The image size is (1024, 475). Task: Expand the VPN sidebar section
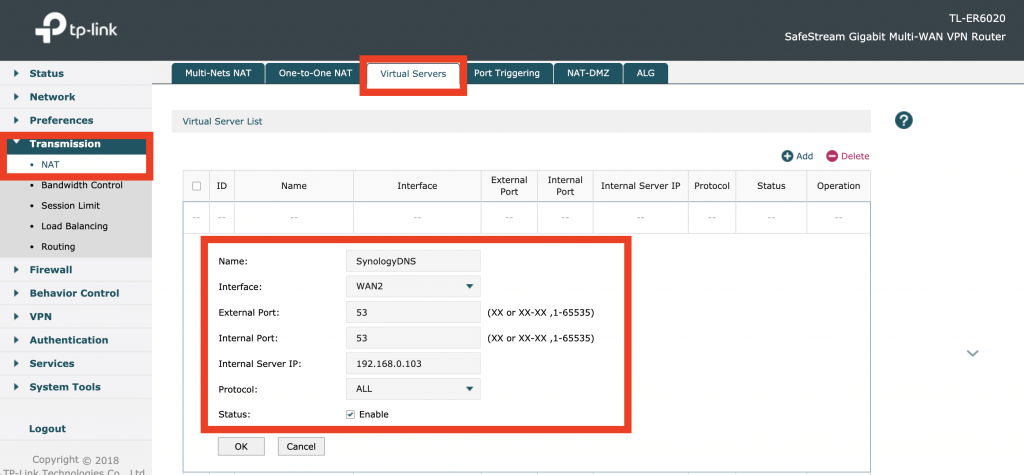[x=40, y=316]
